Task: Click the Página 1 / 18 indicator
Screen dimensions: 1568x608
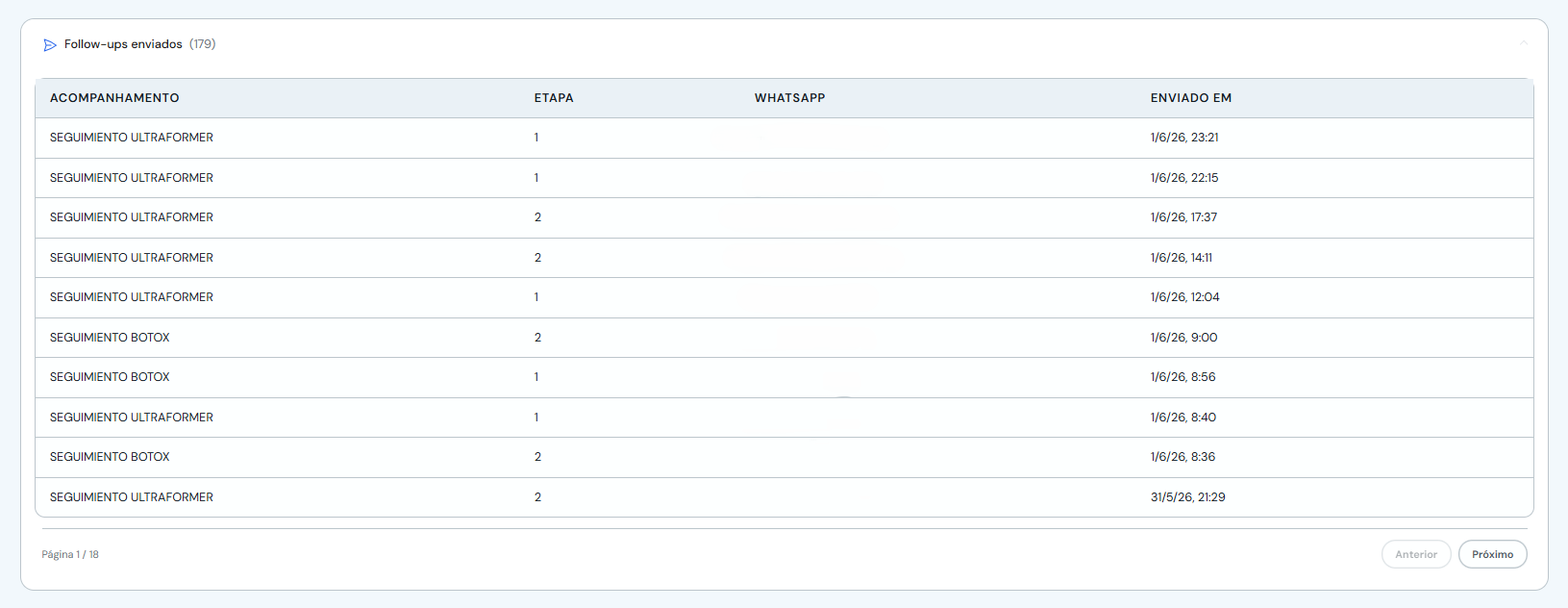Action: (70, 554)
